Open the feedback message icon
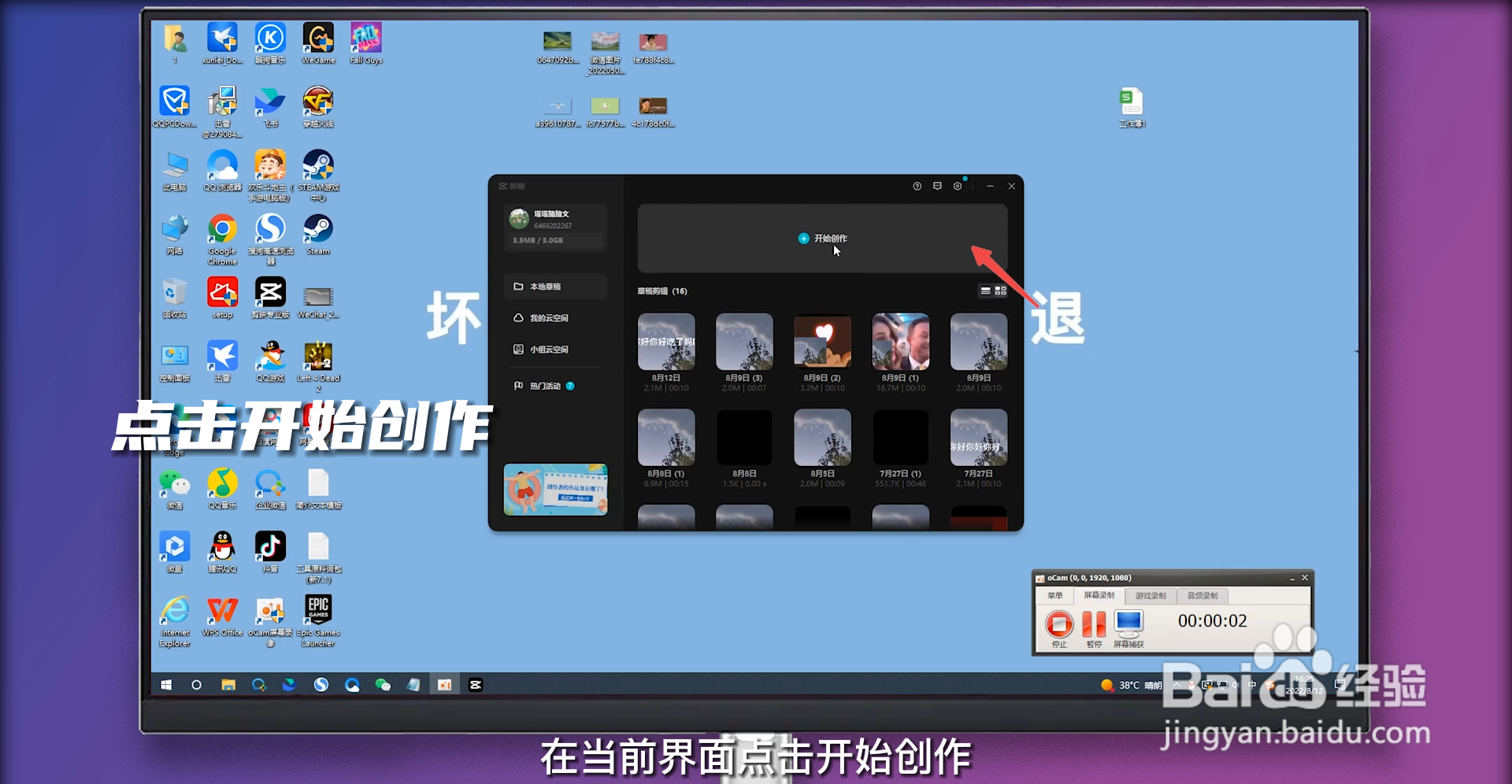 [x=937, y=186]
